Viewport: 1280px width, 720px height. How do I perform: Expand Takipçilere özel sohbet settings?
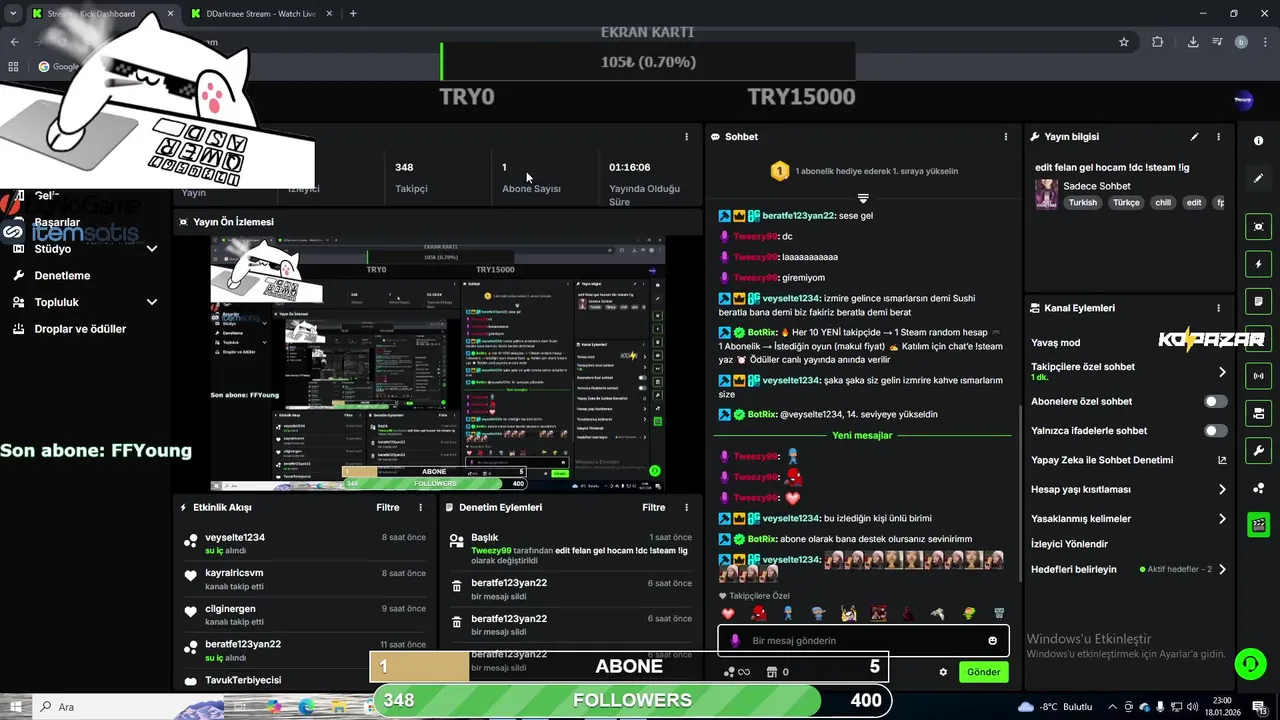tap(1222, 372)
